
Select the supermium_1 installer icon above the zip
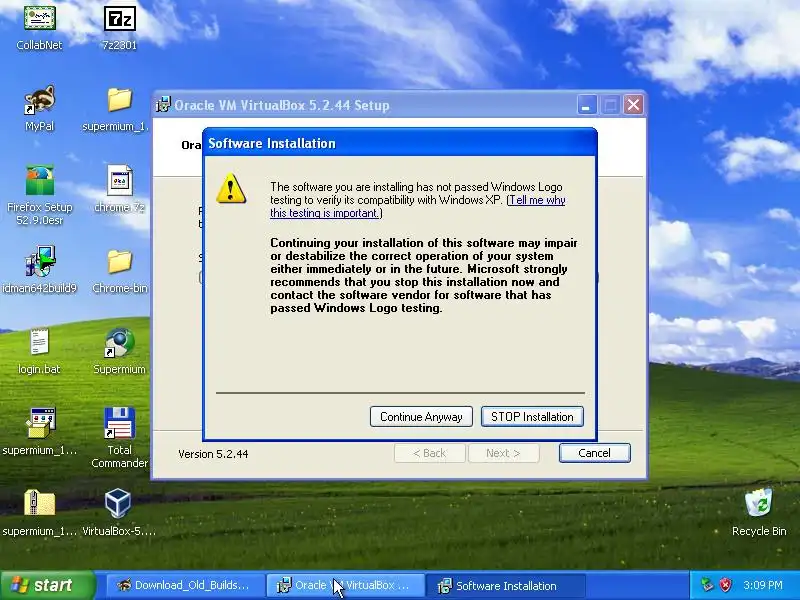39,422
